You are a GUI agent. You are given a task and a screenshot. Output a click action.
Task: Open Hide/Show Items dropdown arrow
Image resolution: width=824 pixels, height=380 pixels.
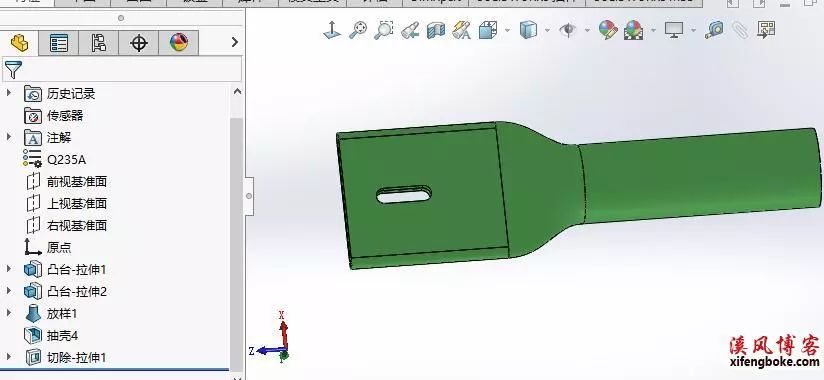[x=587, y=30]
